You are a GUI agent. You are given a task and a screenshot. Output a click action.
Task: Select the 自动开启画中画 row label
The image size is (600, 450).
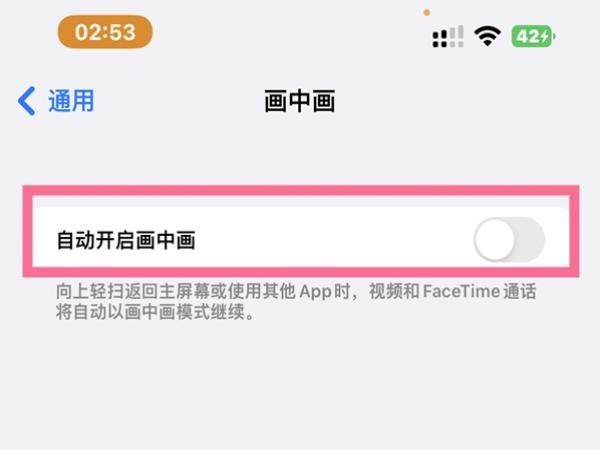(126, 240)
